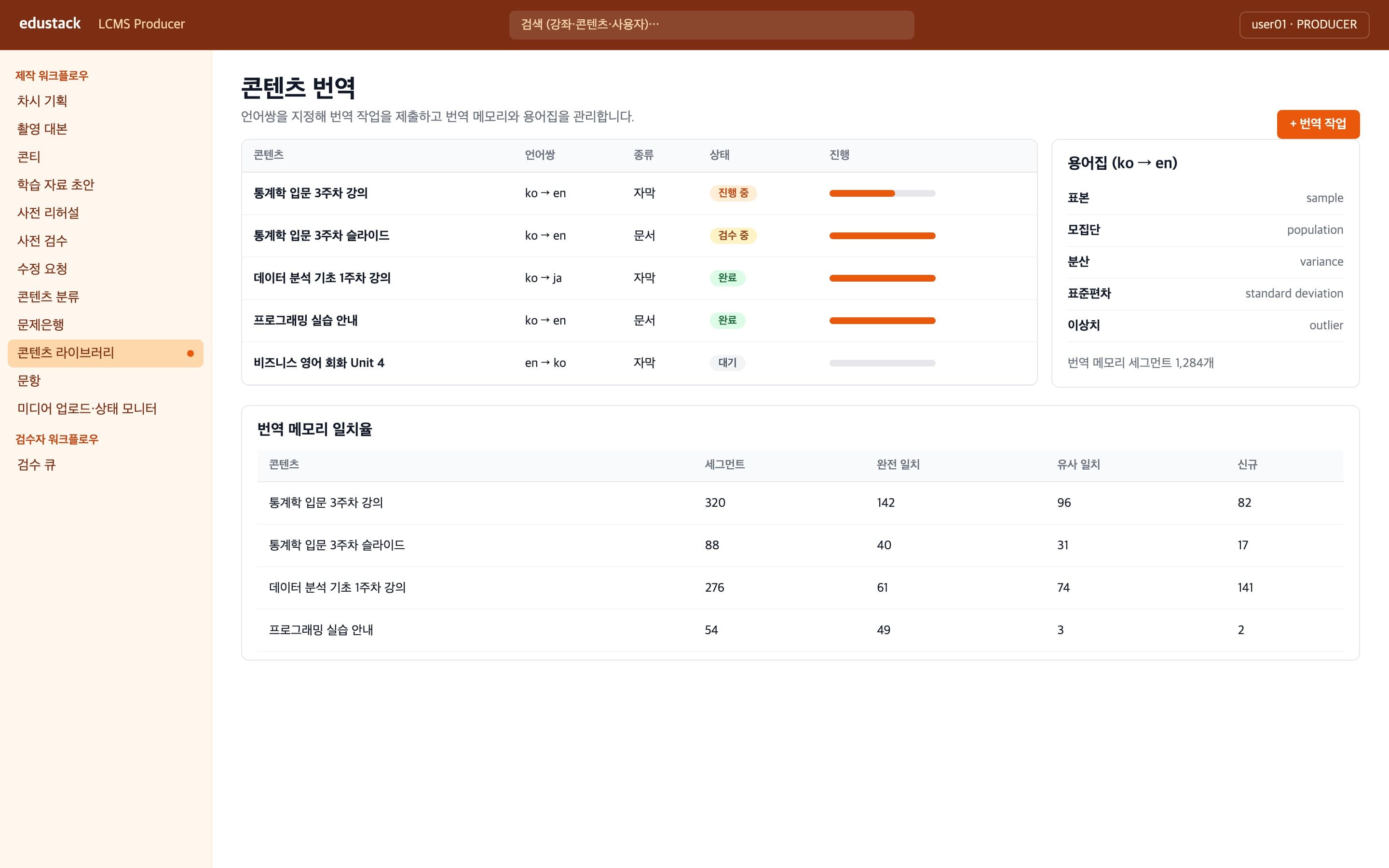This screenshot has height=868, width=1389.
Task: Click the en → ko language pair cell
Action: 545,363
